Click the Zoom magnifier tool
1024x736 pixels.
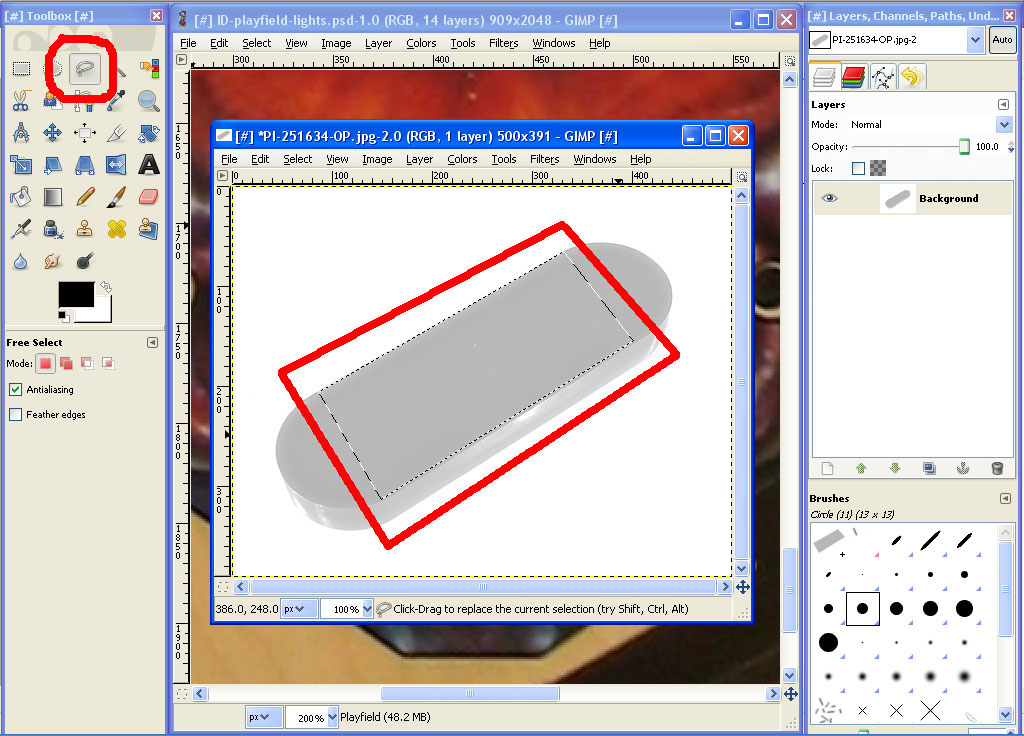tap(148, 100)
